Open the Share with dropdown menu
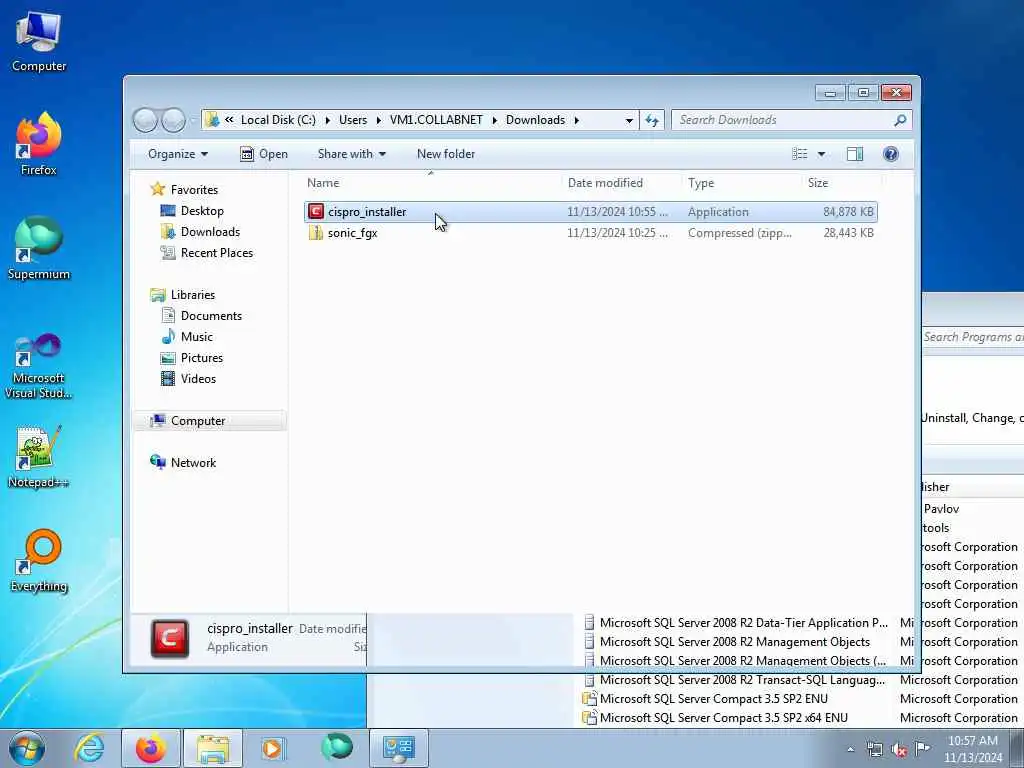Screen dimensions: 1024x768 point(351,154)
